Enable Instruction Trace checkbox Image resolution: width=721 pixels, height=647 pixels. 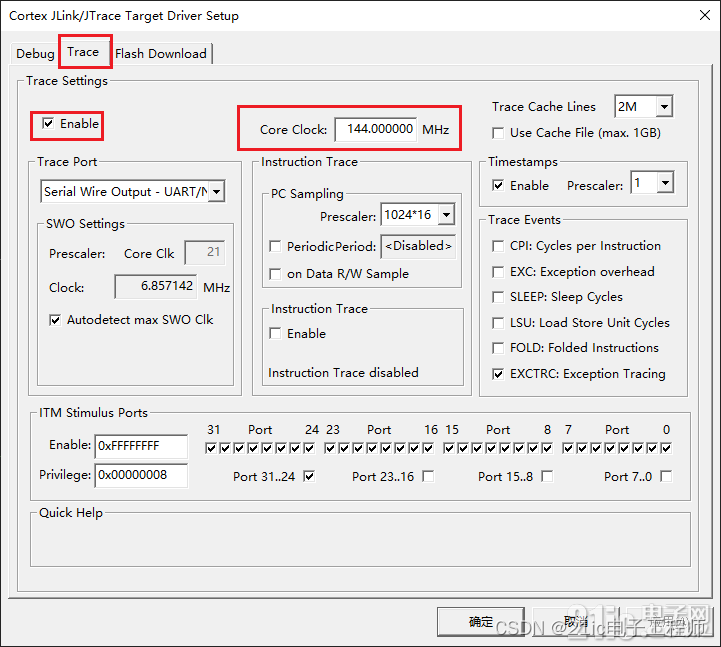pyautogui.click(x=275, y=333)
